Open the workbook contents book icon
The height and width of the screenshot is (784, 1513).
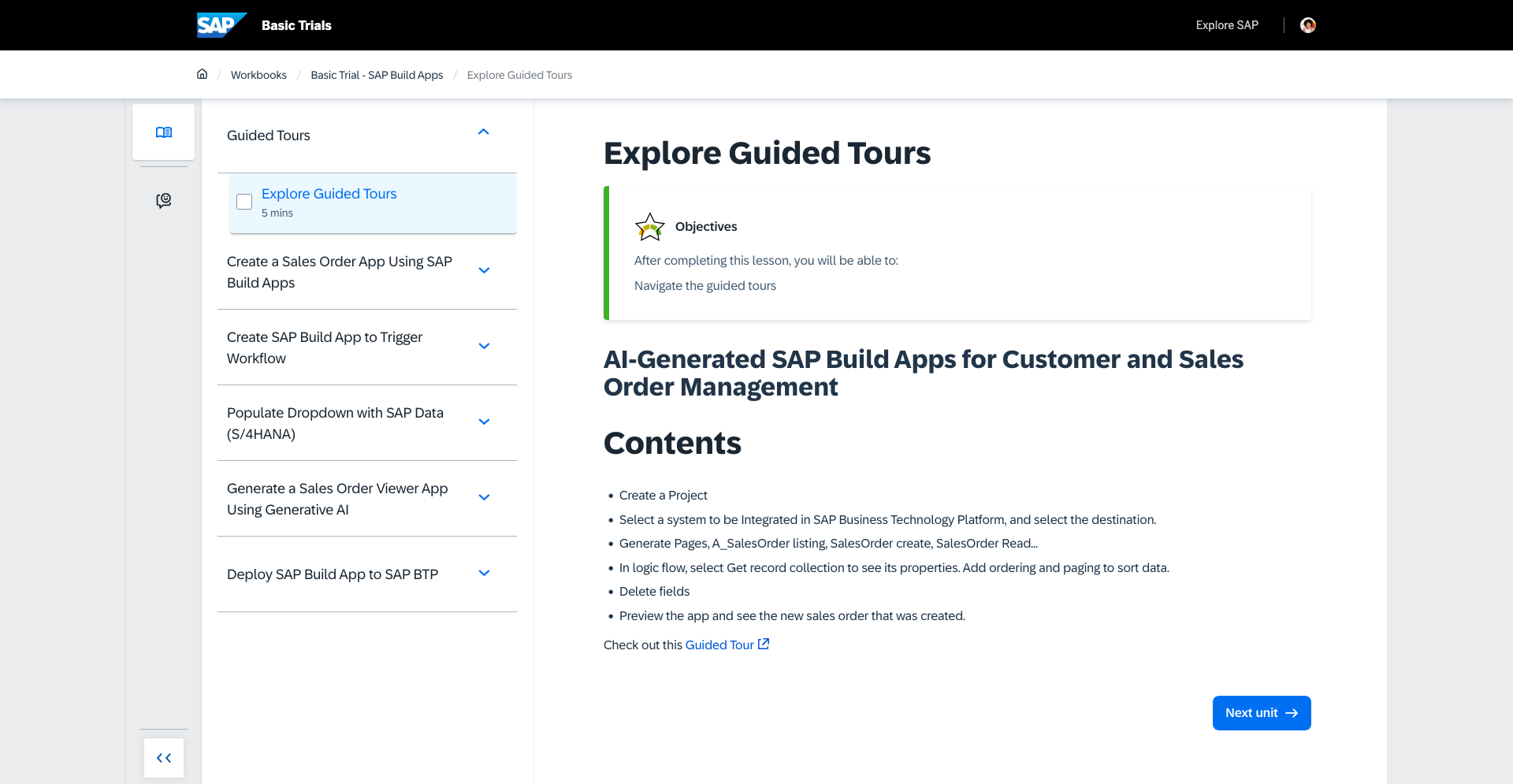point(164,132)
